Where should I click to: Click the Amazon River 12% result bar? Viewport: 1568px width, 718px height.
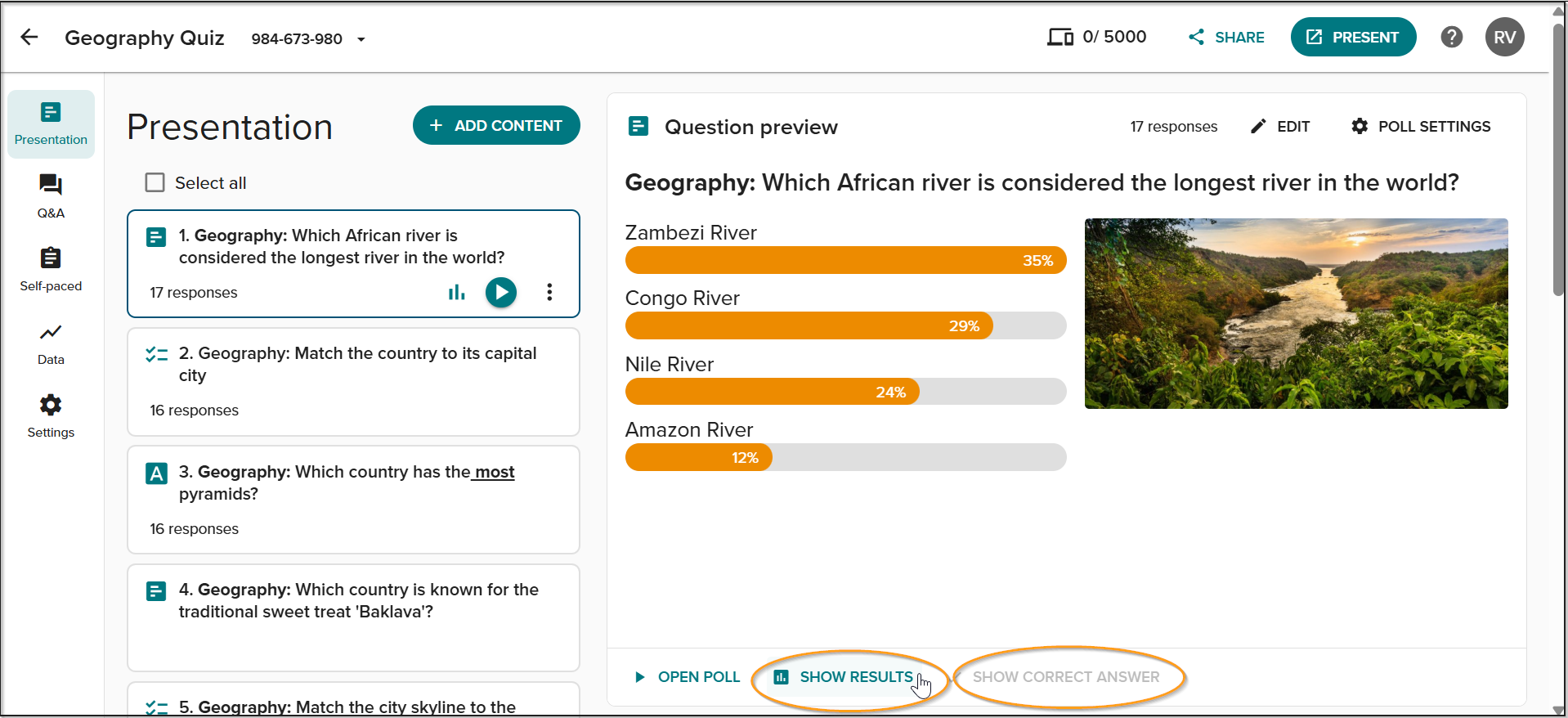click(845, 457)
